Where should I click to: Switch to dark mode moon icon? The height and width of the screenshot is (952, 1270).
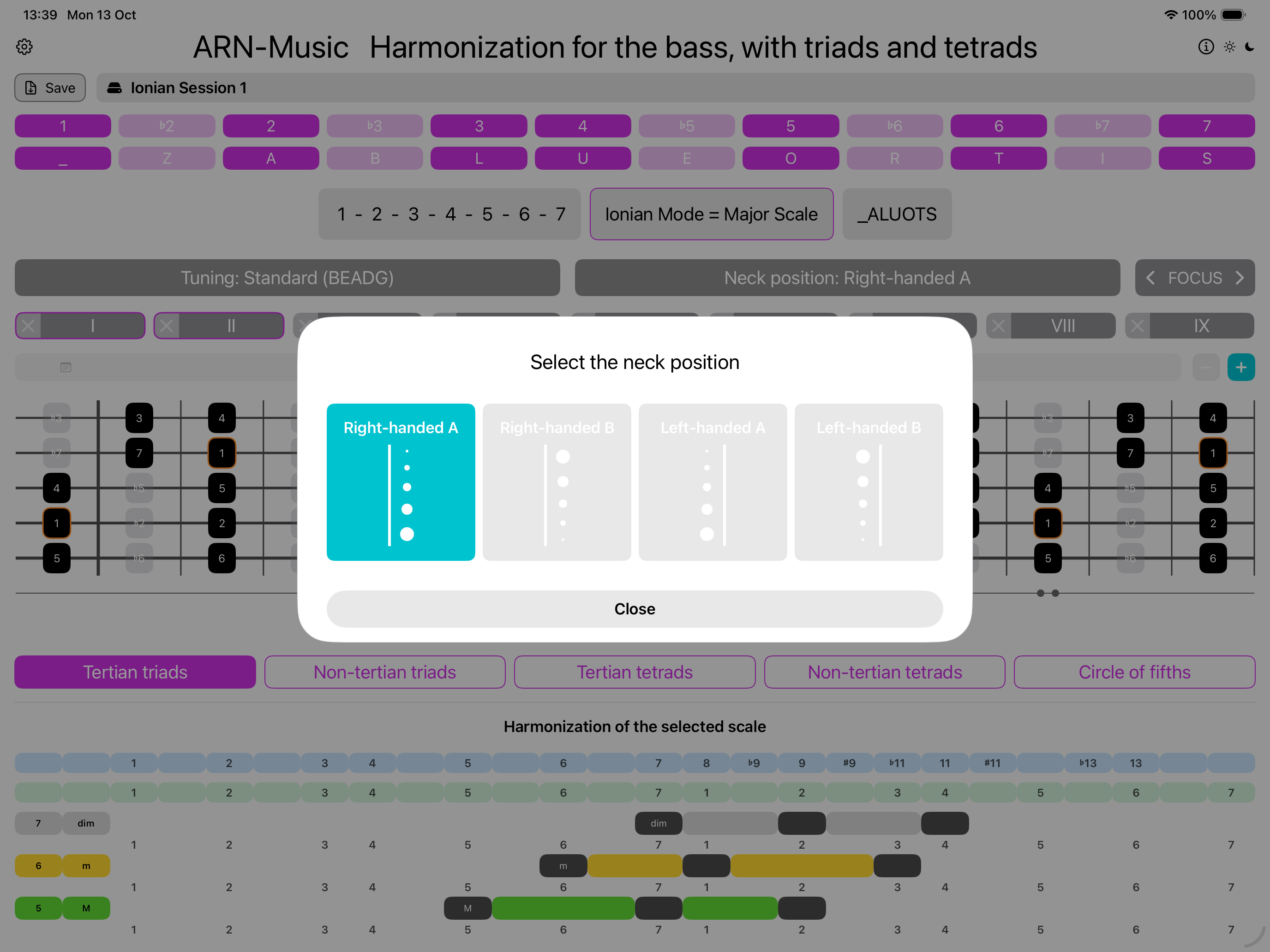(x=1249, y=47)
